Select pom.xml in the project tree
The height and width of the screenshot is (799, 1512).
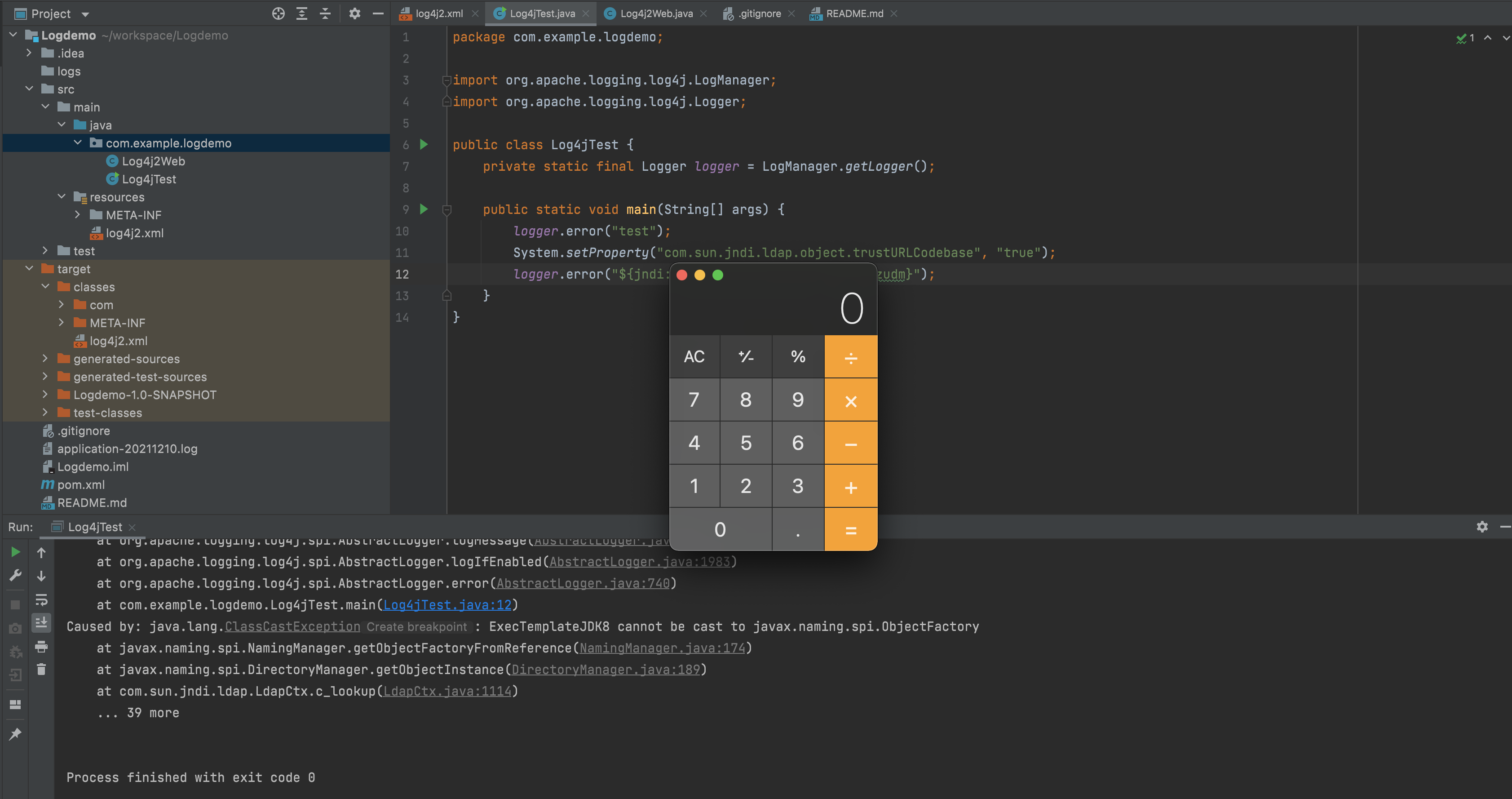click(81, 484)
